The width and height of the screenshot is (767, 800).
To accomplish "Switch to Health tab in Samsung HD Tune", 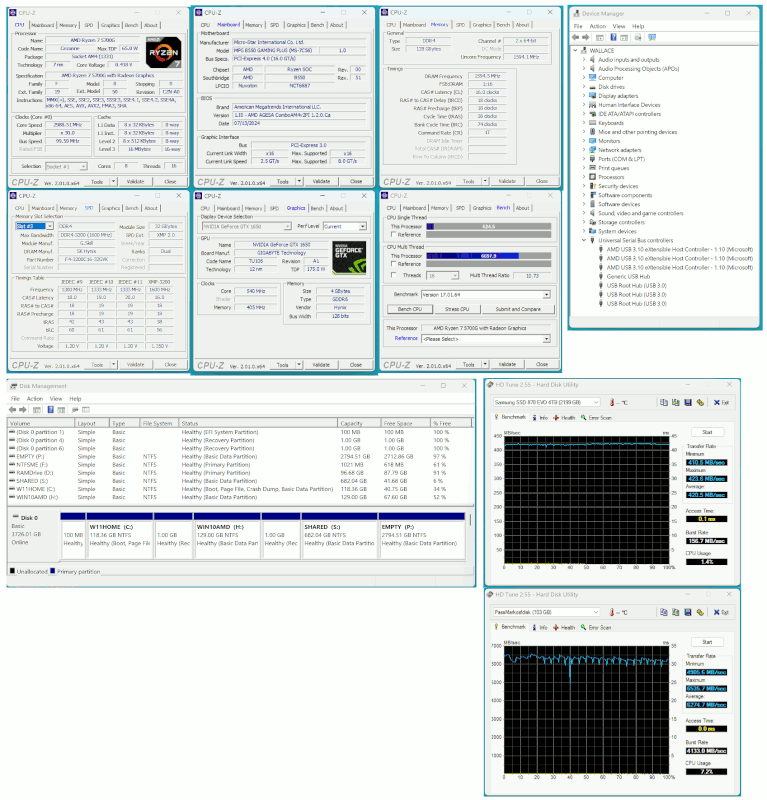I will [564, 418].
